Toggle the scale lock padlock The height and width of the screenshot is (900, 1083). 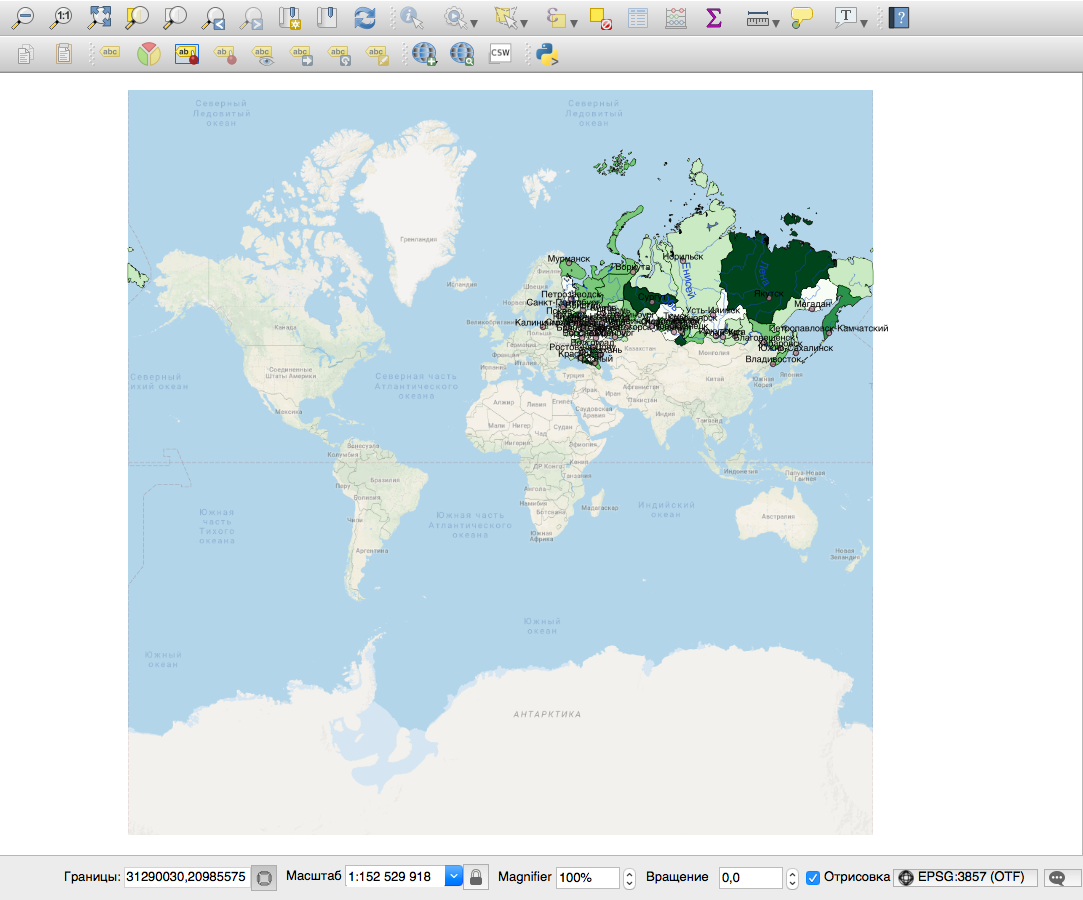point(476,877)
